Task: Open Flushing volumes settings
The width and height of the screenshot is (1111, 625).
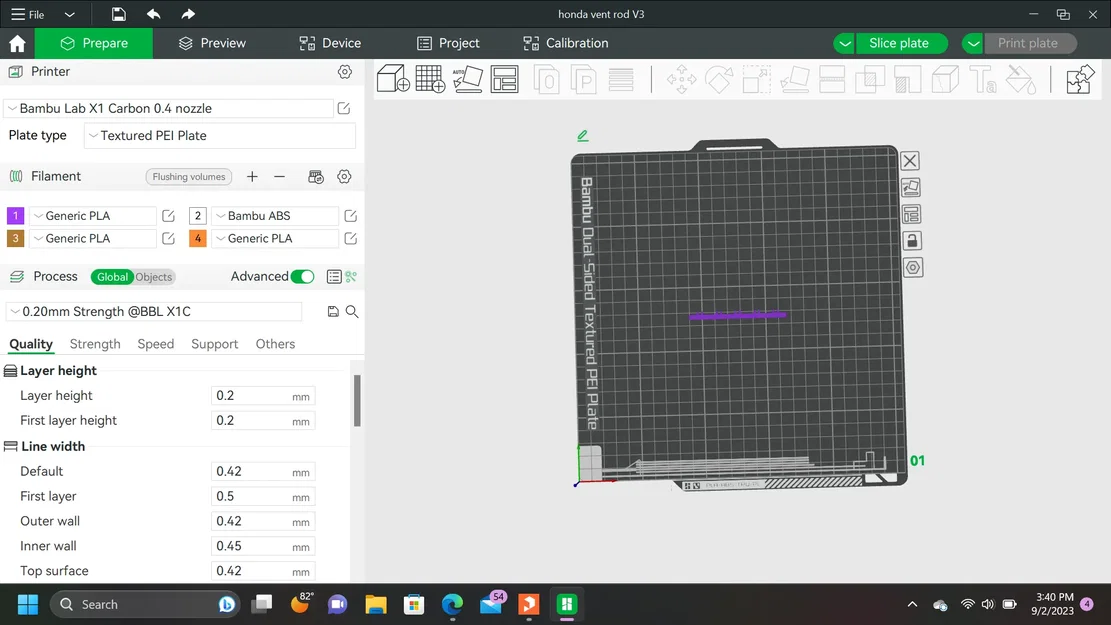Action: [x=188, y=176]
